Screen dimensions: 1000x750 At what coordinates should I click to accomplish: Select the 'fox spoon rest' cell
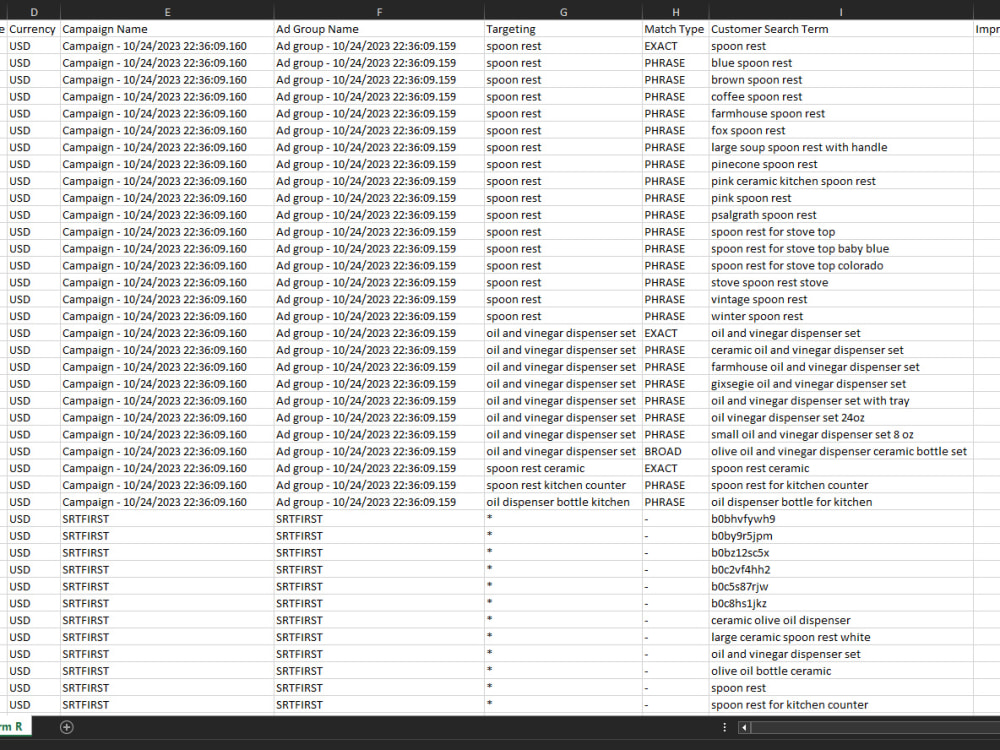[x=841, y=131]
